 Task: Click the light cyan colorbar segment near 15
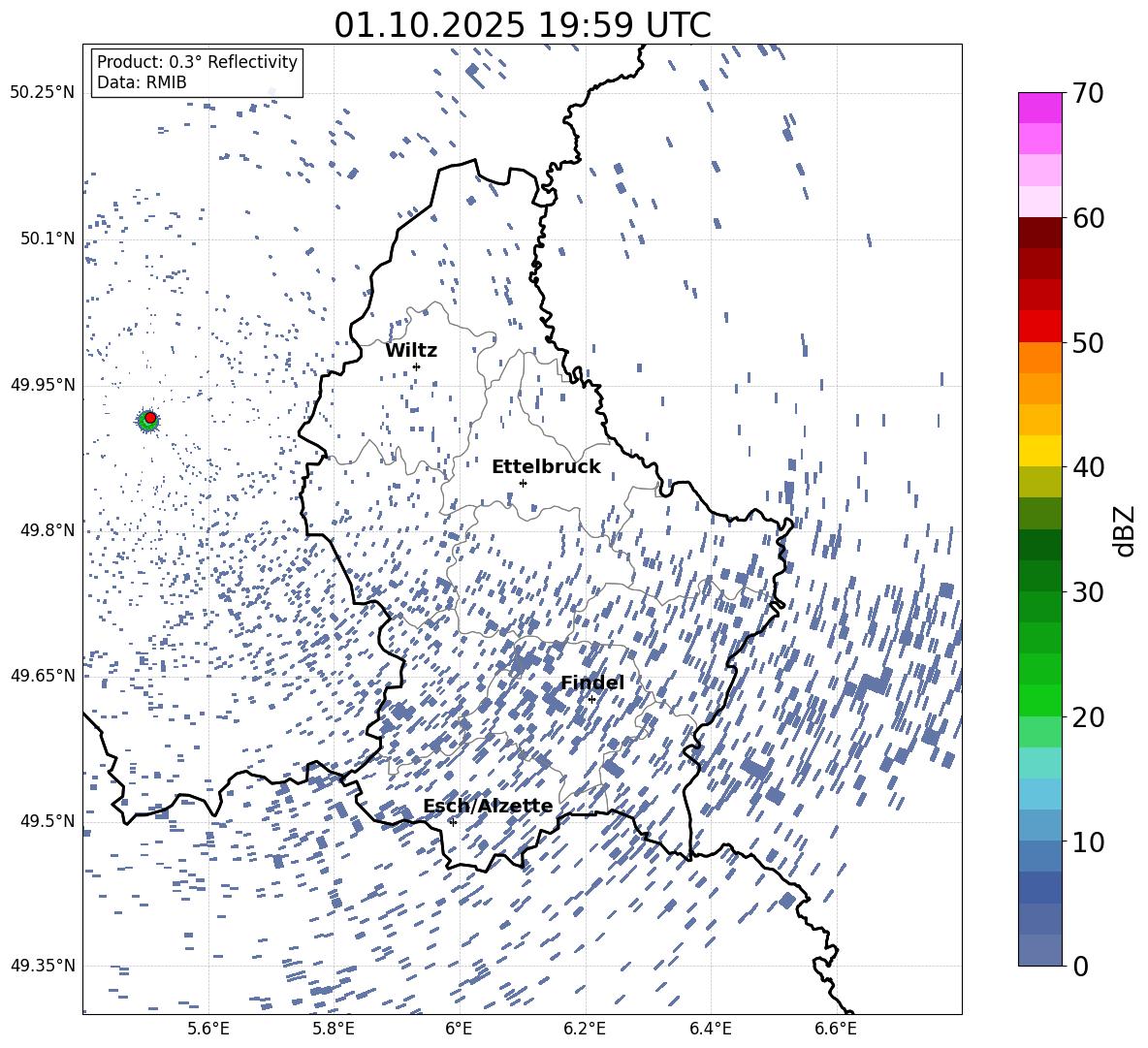pos(1040,763)
